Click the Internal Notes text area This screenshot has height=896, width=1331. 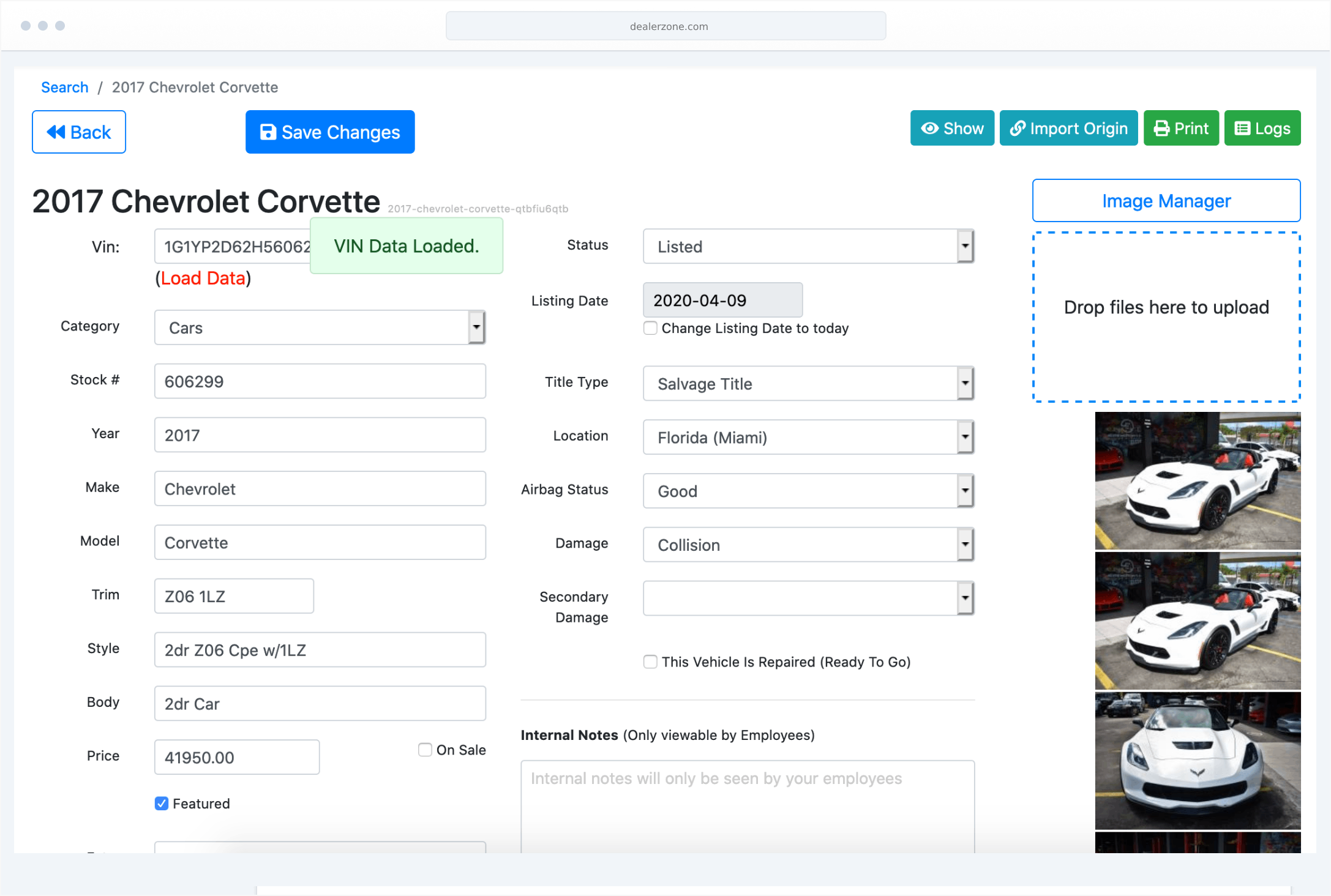click(x=747, y=805)
